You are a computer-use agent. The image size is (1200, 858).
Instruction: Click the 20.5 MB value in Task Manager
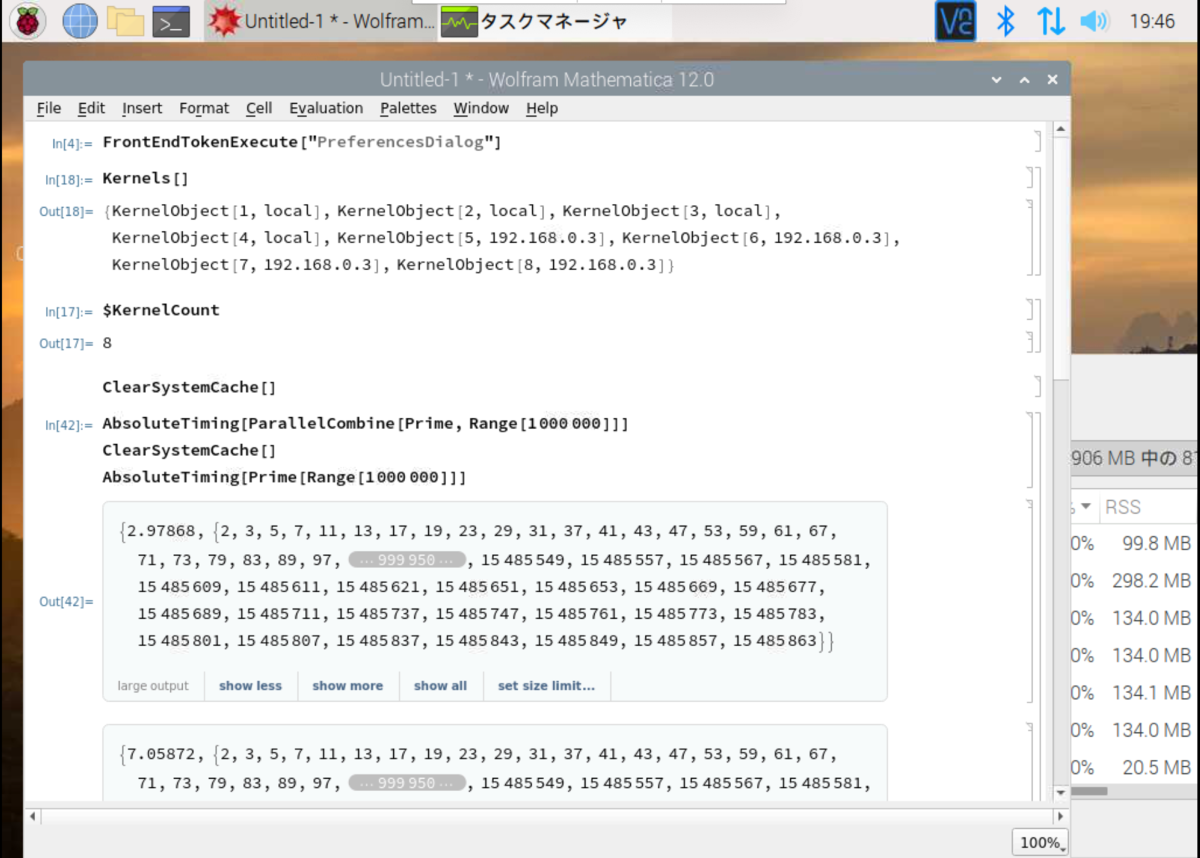(x=1156, y=767)
